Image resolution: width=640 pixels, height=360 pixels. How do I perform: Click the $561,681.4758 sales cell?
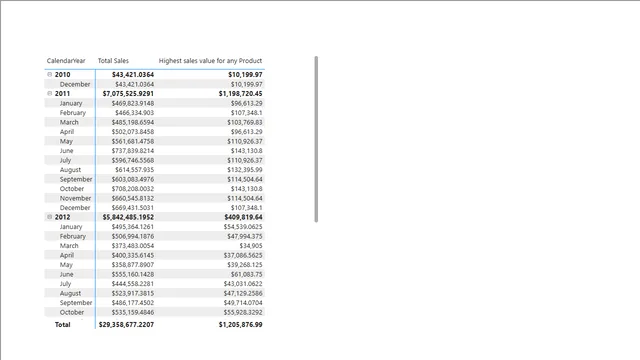pyautogui.click(x=133, y=141)
